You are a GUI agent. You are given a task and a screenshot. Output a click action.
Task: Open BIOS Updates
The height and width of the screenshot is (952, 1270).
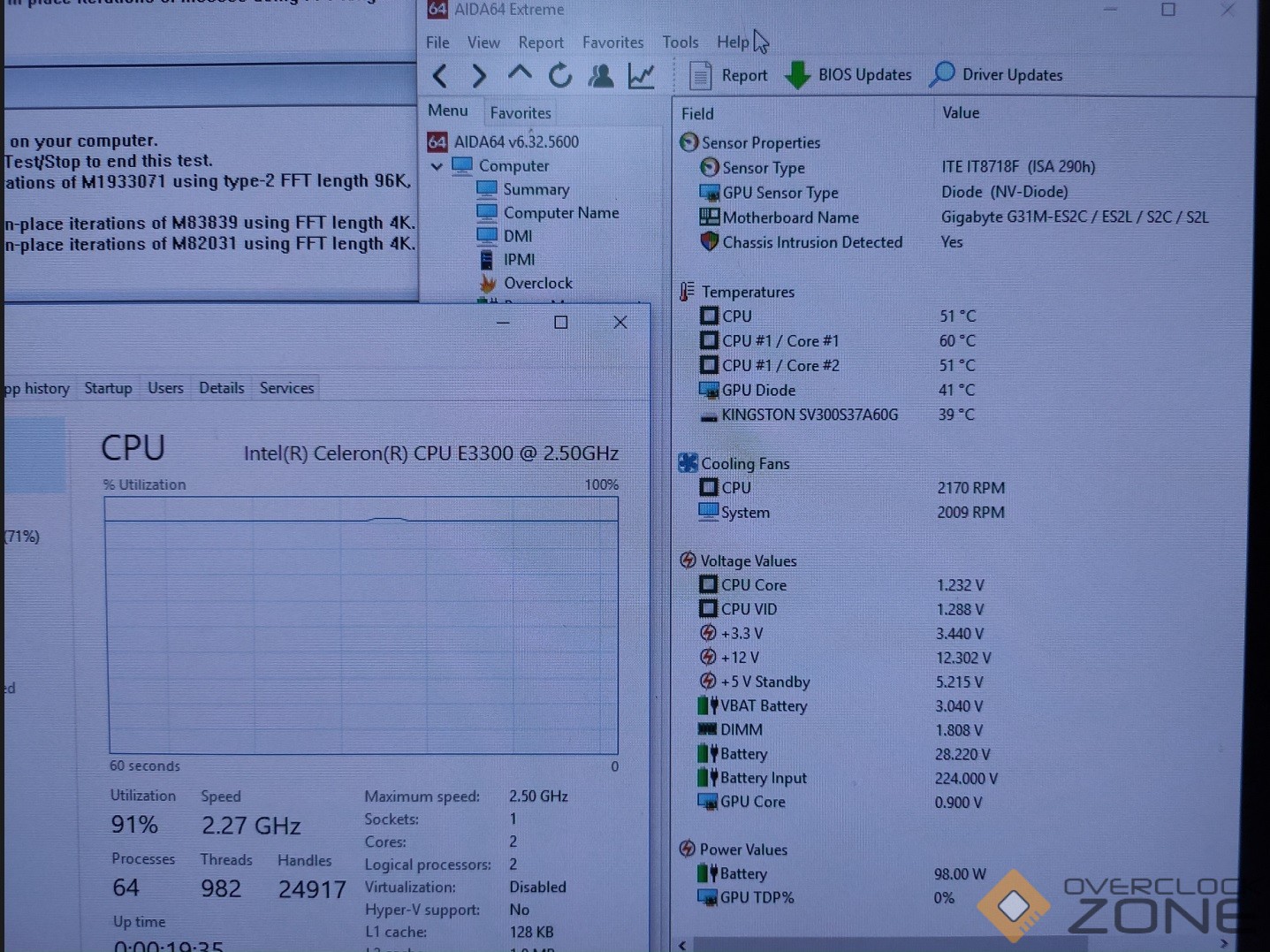[x=848, y=75]
